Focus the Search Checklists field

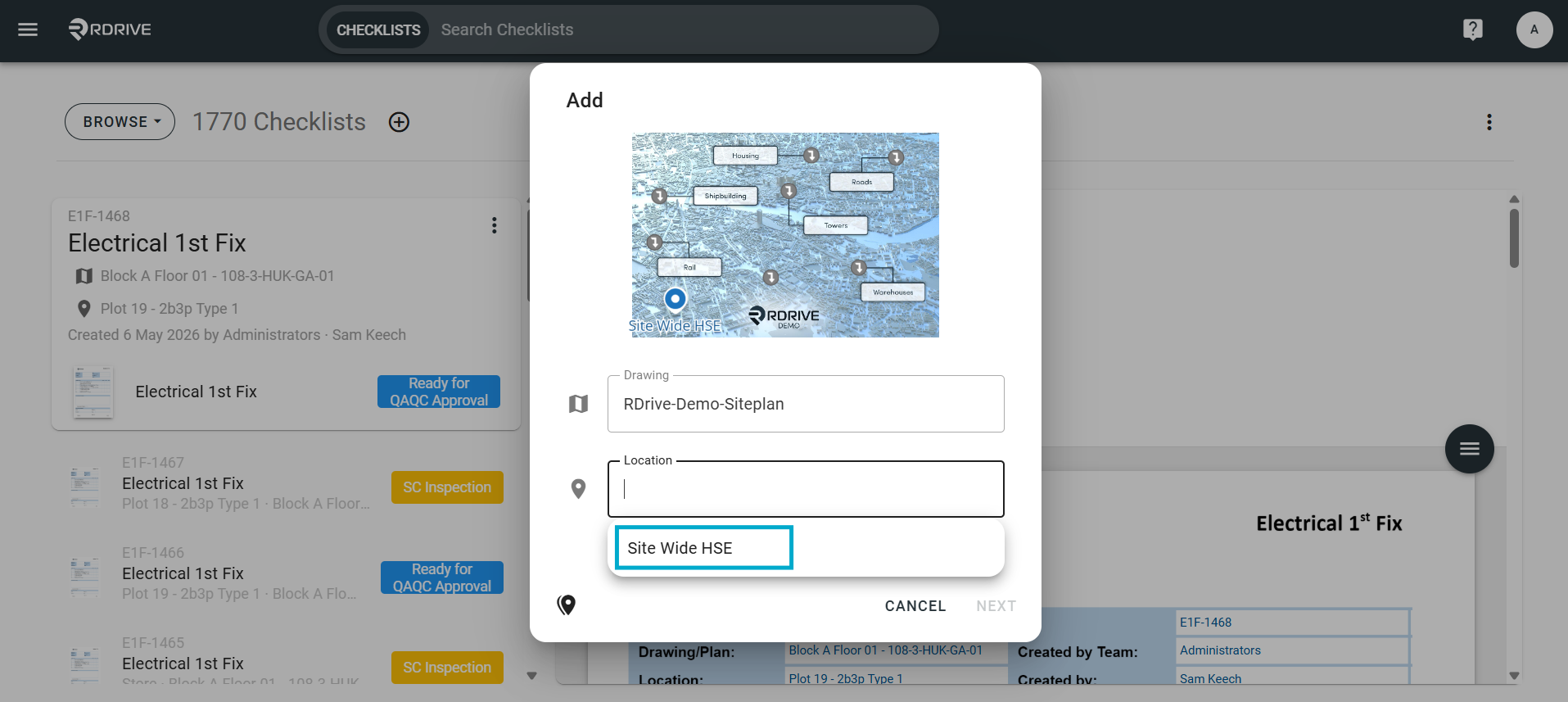tap(680, 30)
